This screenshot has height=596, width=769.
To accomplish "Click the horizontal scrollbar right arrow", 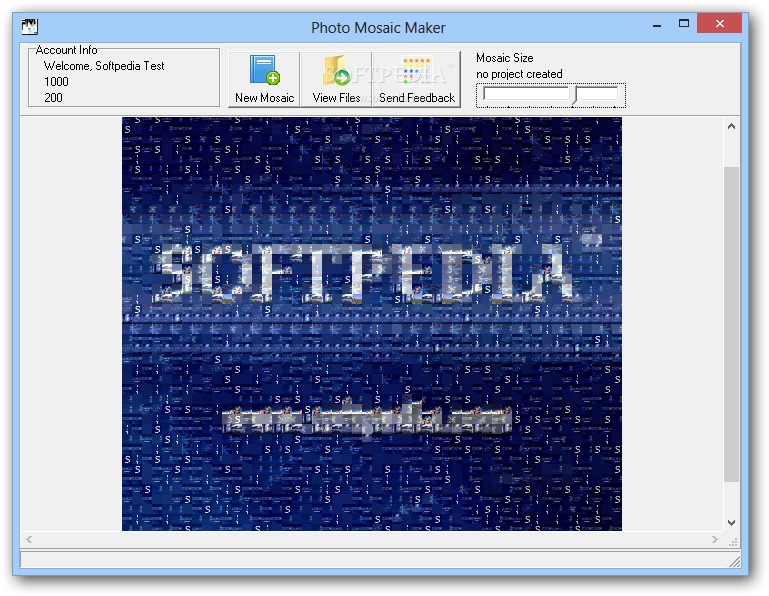I will point(715,540).
